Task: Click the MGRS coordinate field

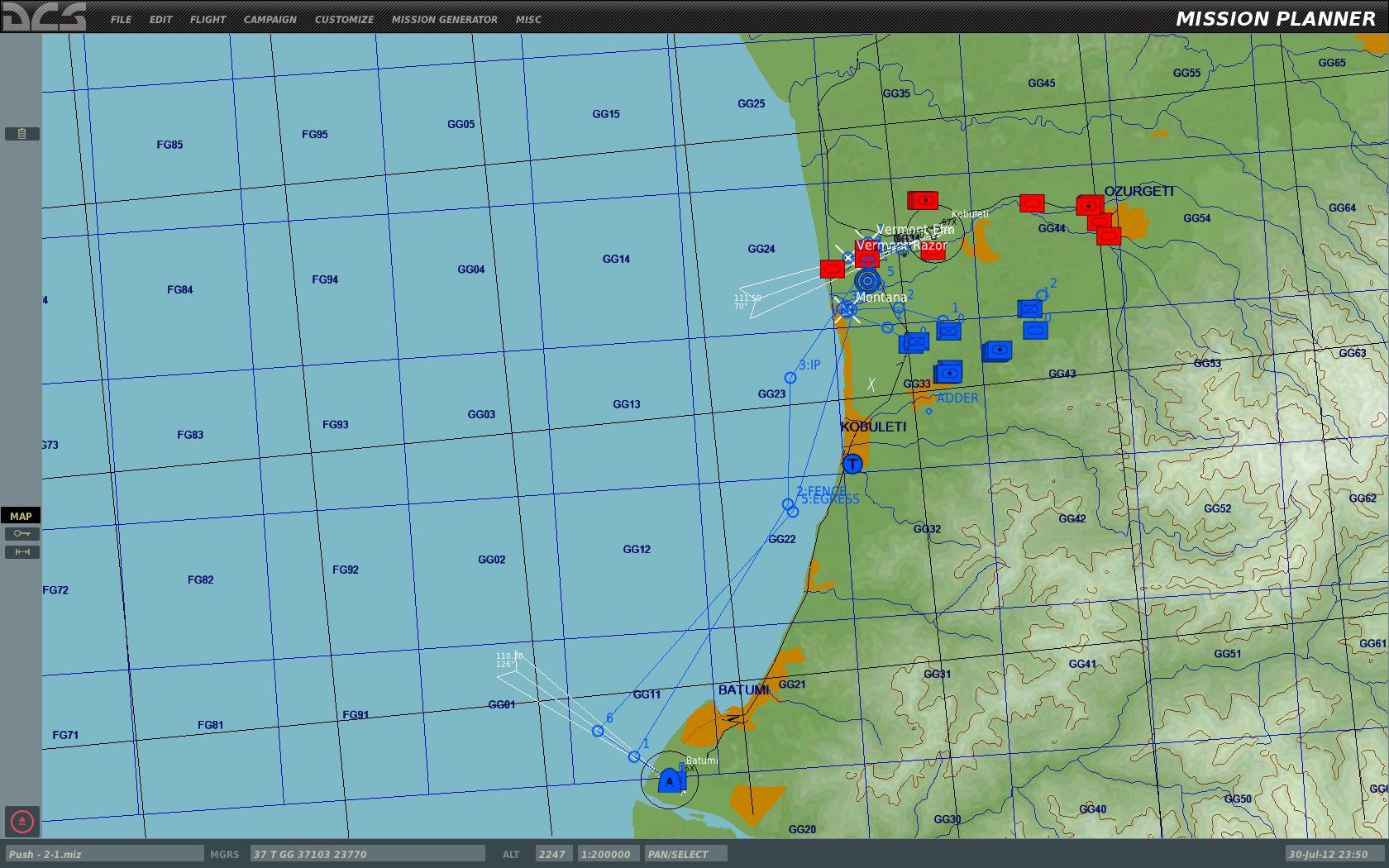Action: 368,854
